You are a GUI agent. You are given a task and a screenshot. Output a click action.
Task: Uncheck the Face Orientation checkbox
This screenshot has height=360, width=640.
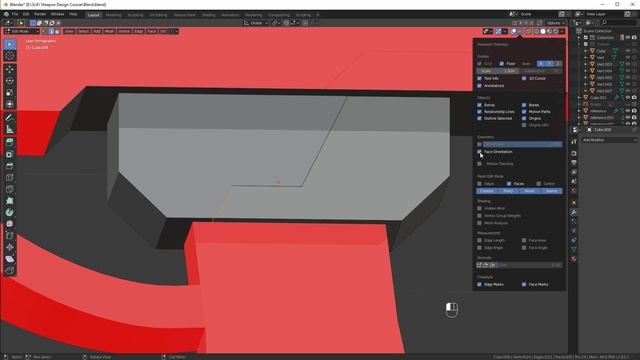pos(480,152)
